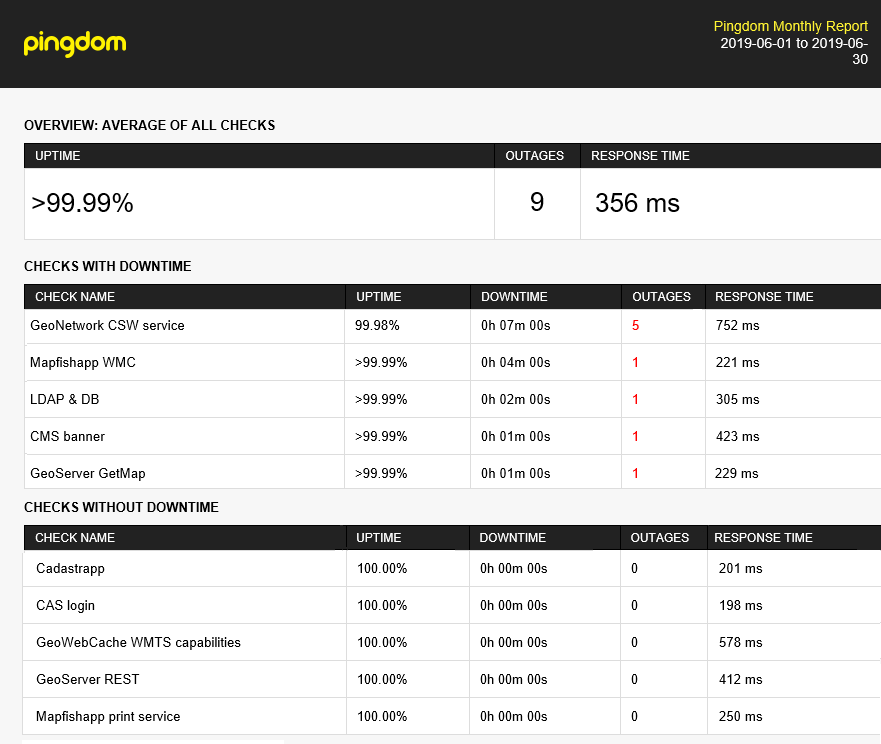The image size is (881, 744).
Task: Click the Checks Without Downtime heading
Action: coord(121,507)
